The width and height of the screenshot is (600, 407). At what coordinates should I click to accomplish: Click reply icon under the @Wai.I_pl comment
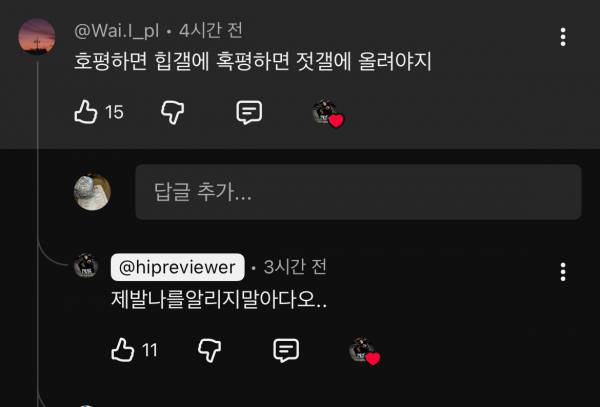click(249, 112)
